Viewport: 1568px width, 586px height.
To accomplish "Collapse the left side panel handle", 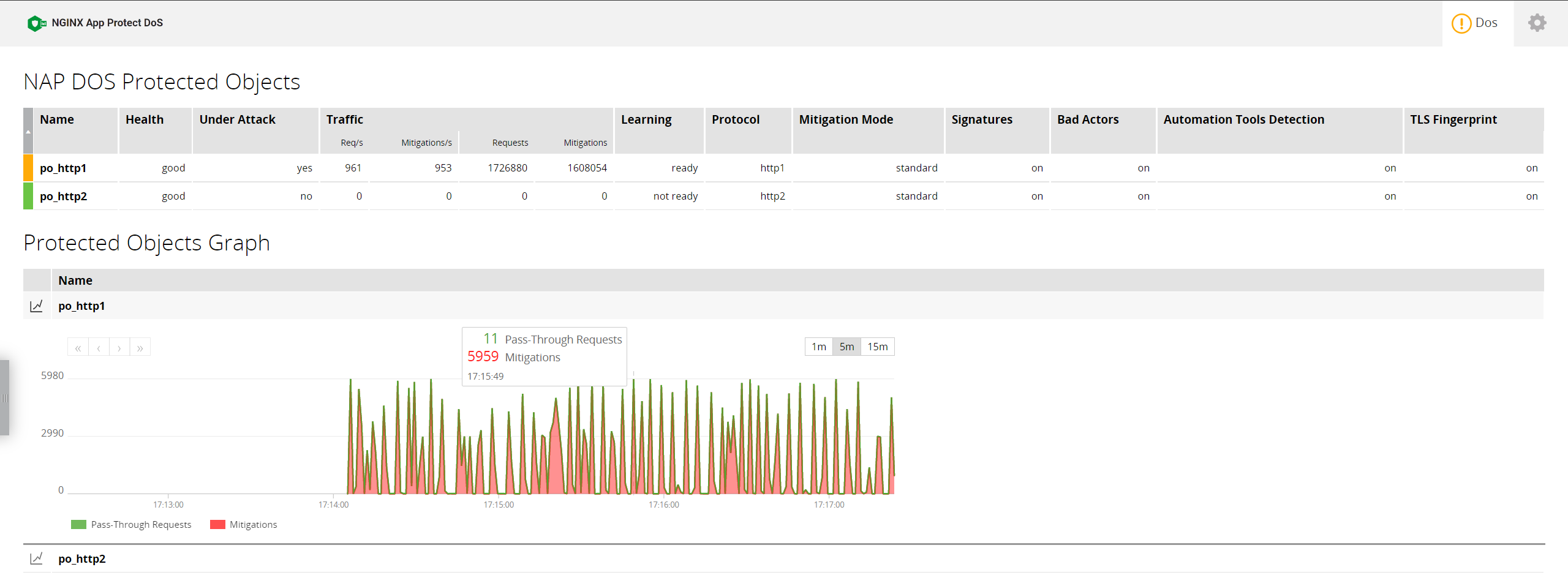I will coord(5,397).
